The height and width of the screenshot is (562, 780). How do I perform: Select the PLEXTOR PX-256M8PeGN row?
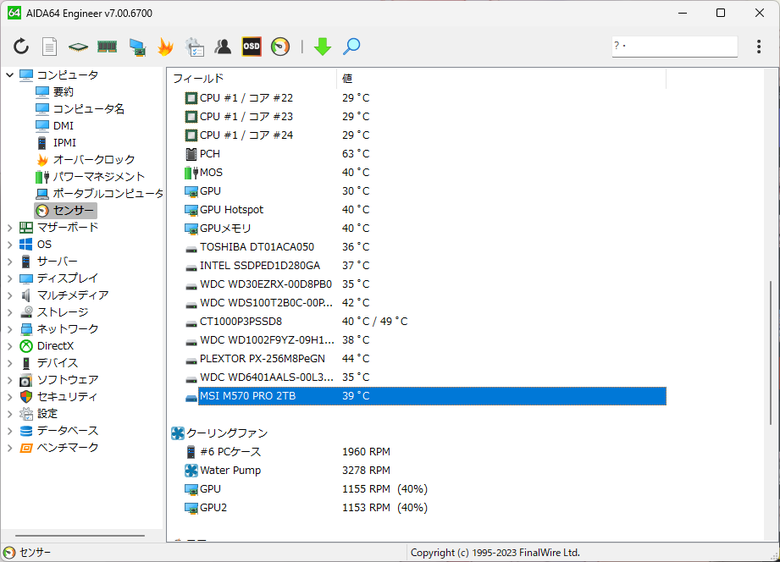[x=425, y=359]
